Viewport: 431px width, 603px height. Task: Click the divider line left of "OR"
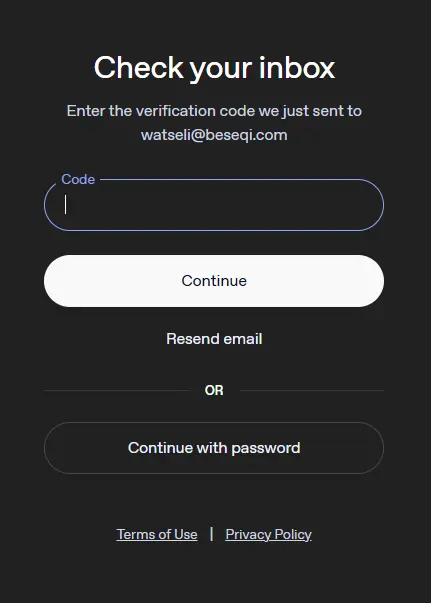(117, 390)
